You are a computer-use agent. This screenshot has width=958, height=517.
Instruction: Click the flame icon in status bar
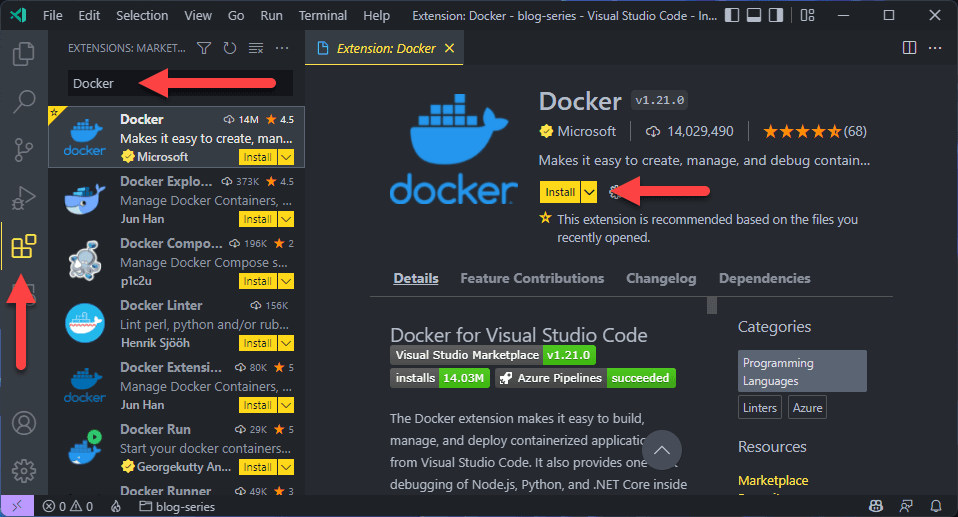coord(115,507)
